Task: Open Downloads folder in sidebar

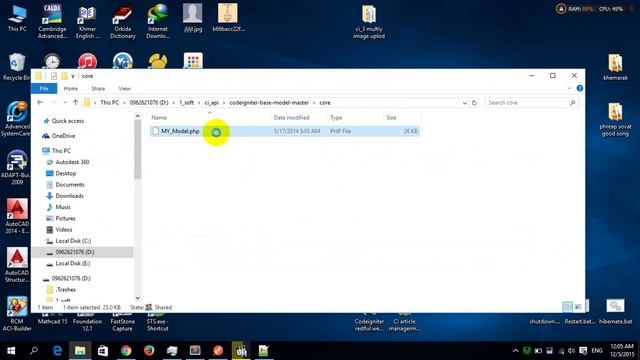Action: [x=69, y=196]
